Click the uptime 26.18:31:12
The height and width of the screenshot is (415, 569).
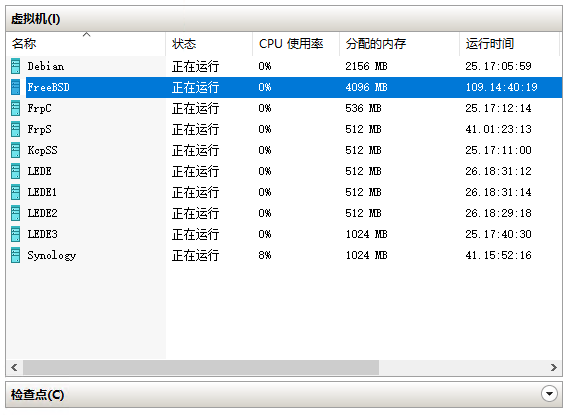499,171
